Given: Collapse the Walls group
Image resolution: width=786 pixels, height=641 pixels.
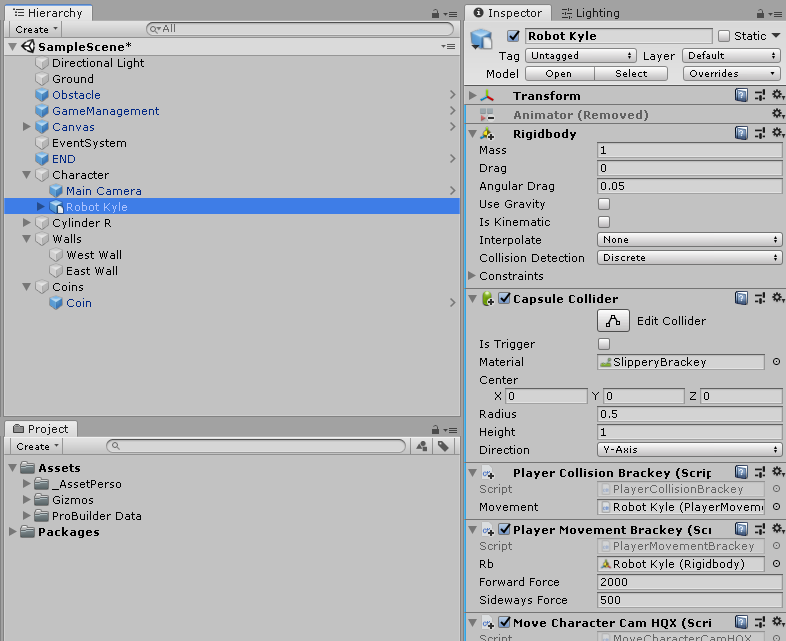Looking at the screenshot, I should [26, 239].
